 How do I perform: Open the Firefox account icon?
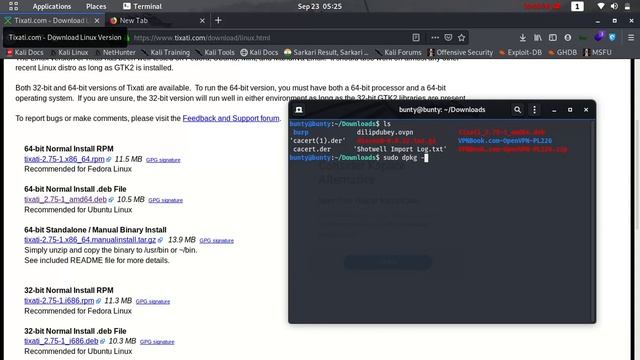point(568,38)
